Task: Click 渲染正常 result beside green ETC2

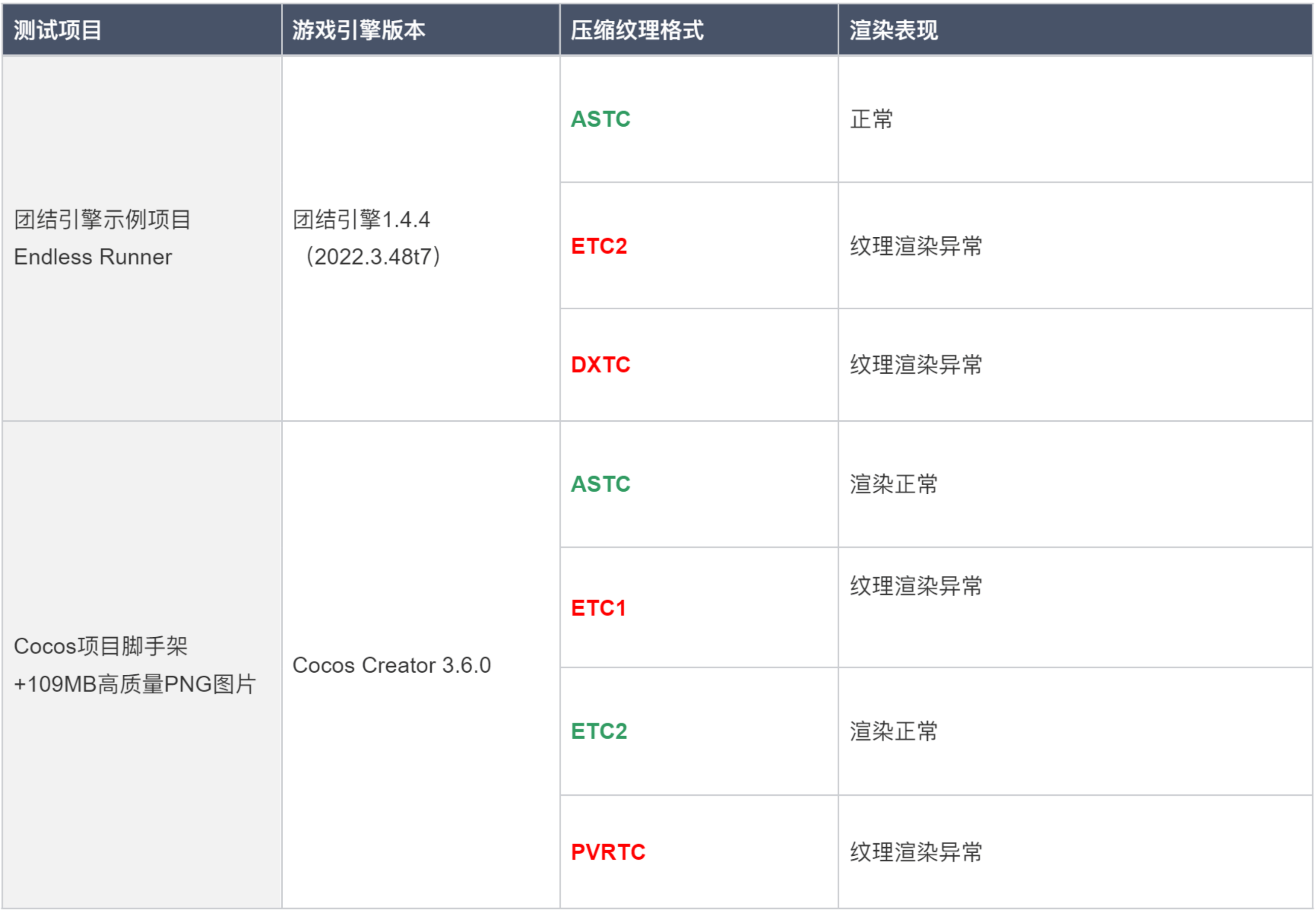Action: [x=893, y=732]
